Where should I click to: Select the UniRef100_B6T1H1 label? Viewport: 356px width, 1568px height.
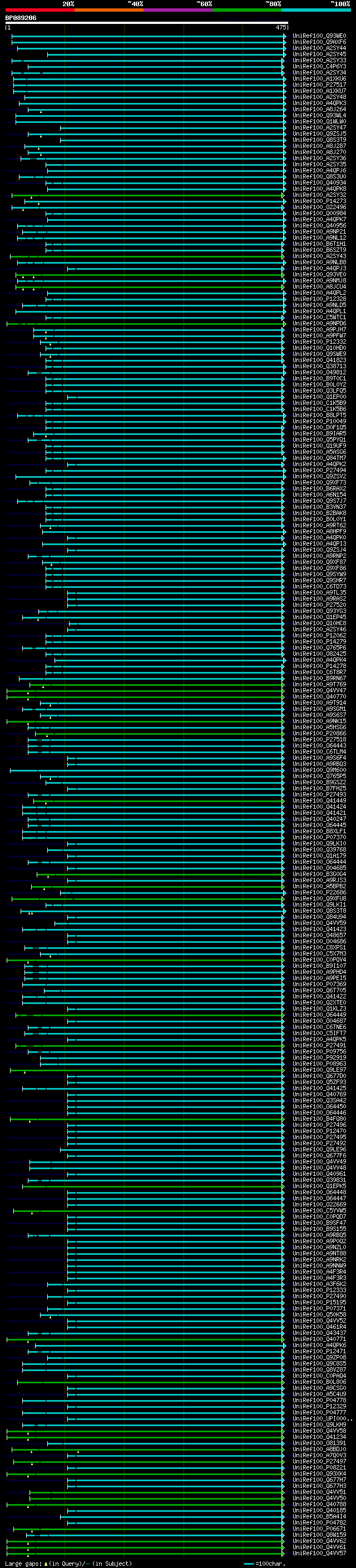coord(319,244)
